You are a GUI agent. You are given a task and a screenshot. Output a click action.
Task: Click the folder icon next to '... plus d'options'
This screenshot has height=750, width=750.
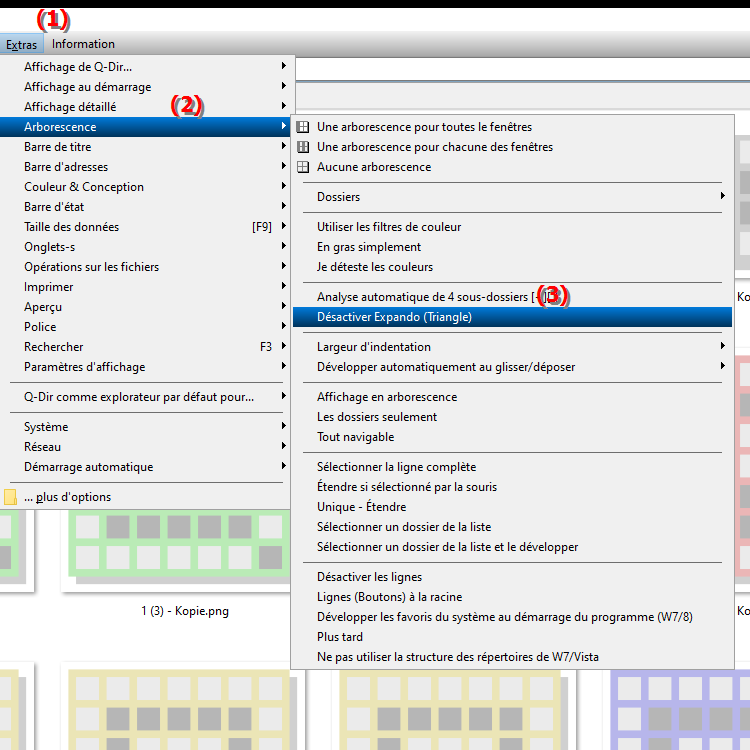[10, 497]
